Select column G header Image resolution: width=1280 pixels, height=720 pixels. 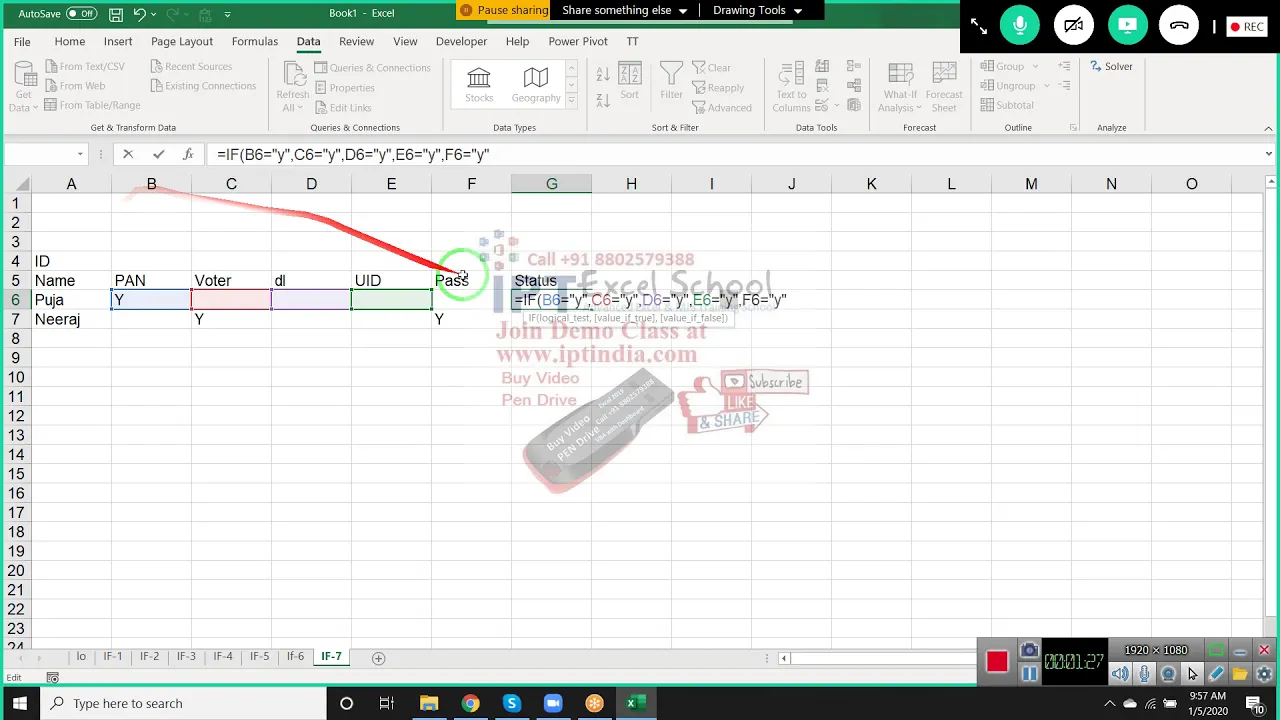point(551,184)
